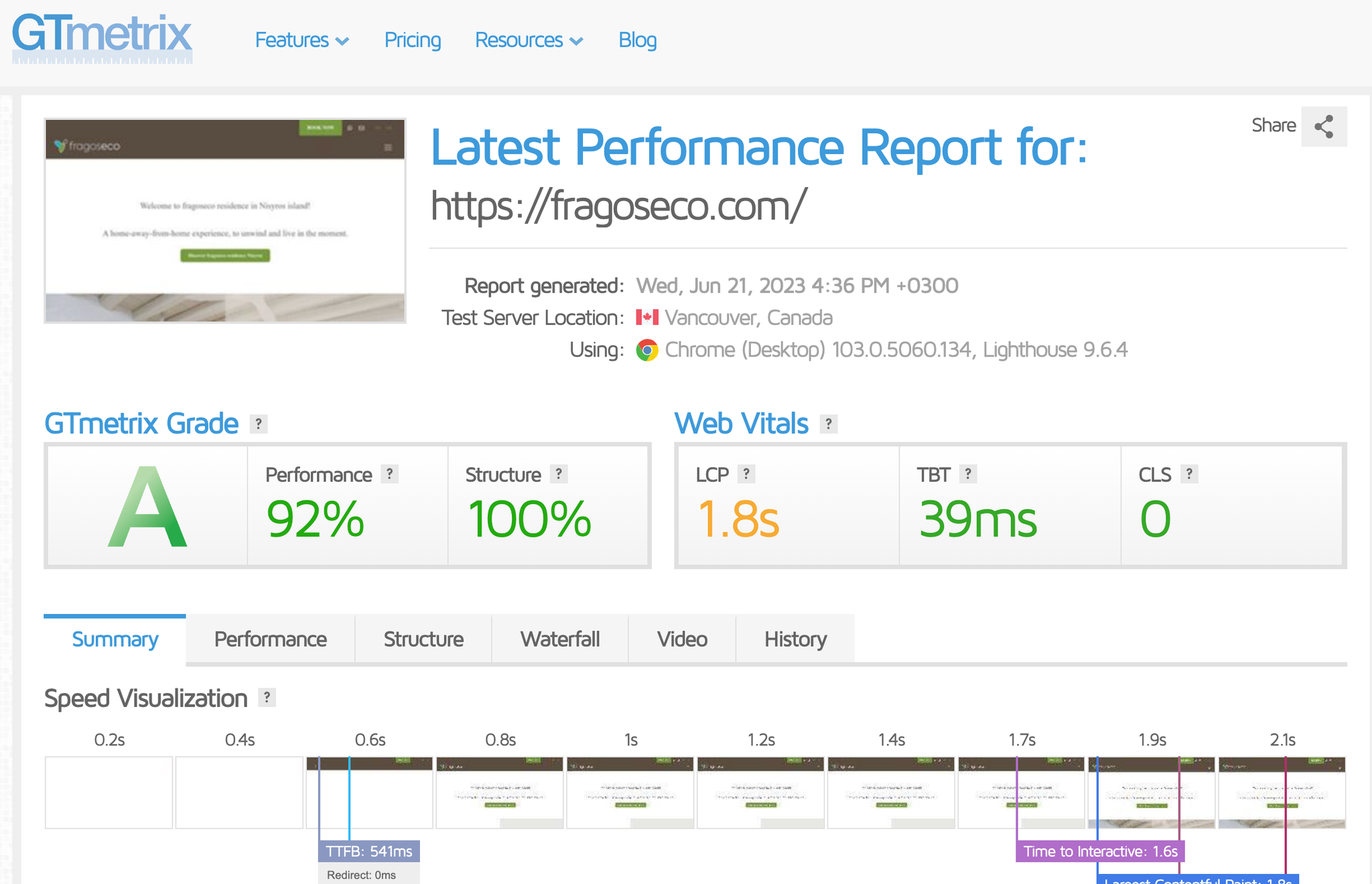Screen dimensions: 1372x884
Task: Click the help icon beside GTmetrix Grade
Action: (x=259, y=424)
